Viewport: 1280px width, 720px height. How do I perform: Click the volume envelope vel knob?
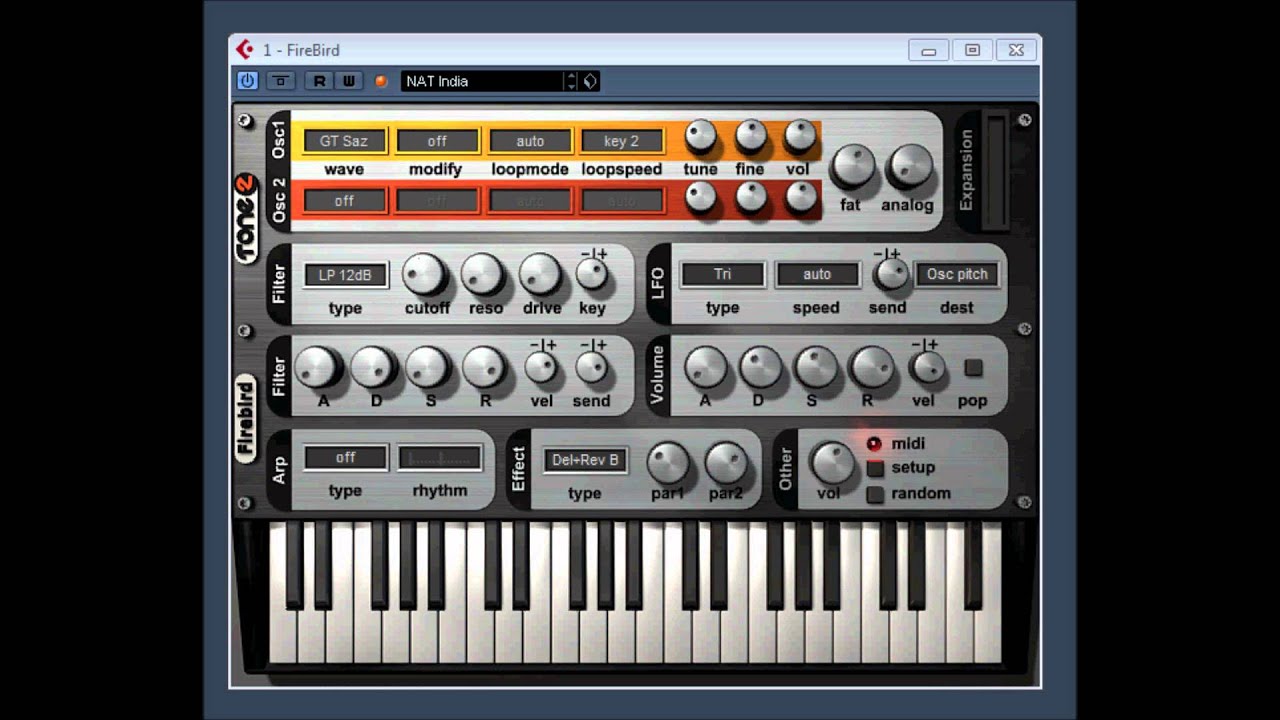[x=926, y=368]
